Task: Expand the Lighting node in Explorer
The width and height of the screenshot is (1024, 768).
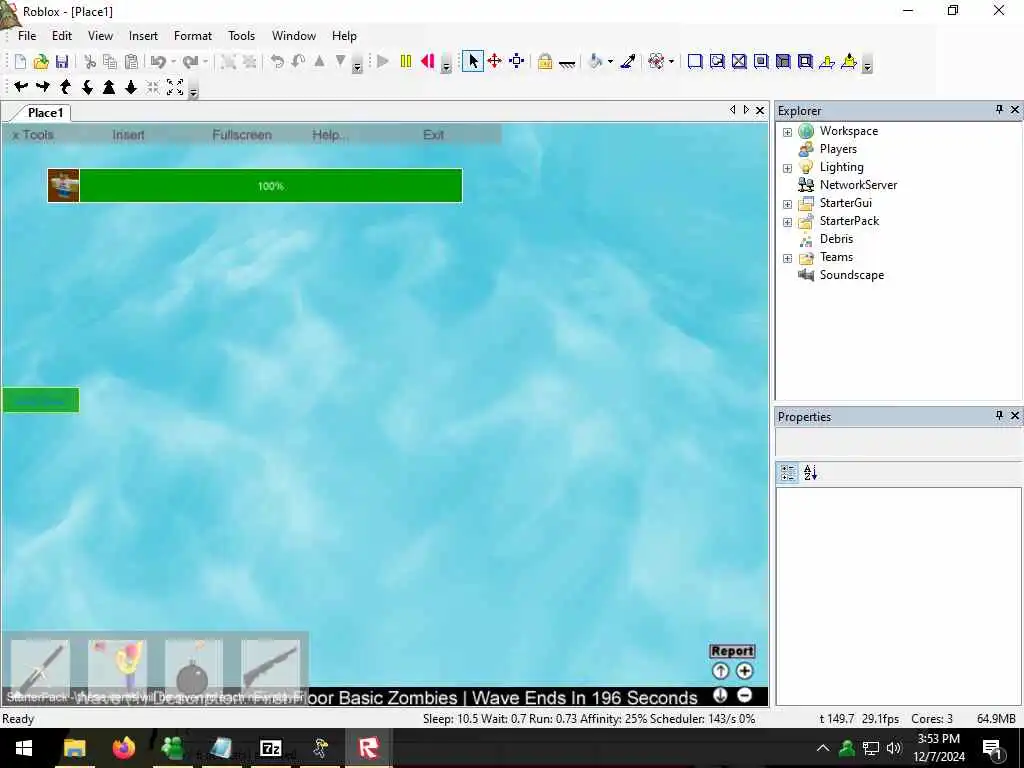Action: (788, 168)
